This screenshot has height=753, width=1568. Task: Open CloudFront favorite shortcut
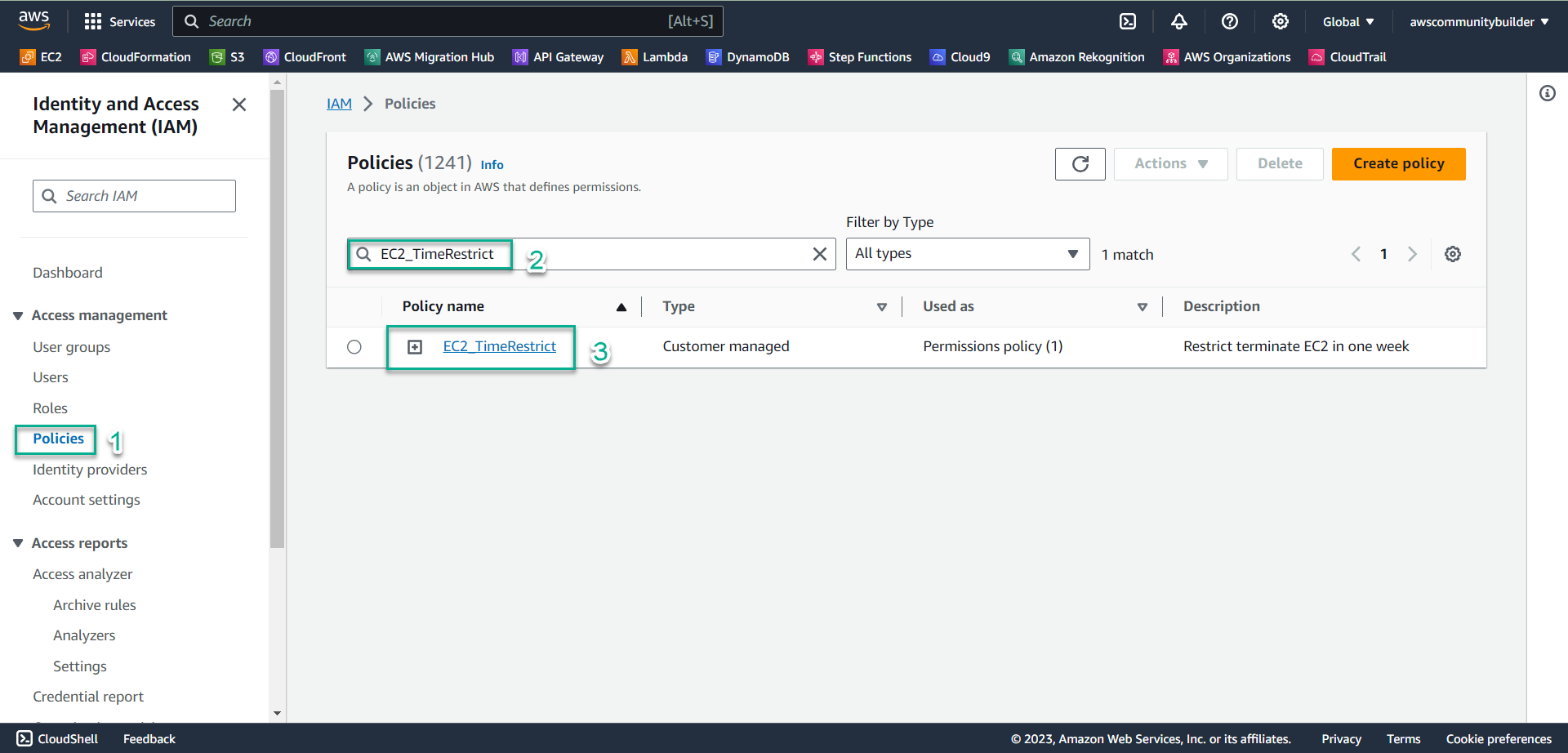305,57
